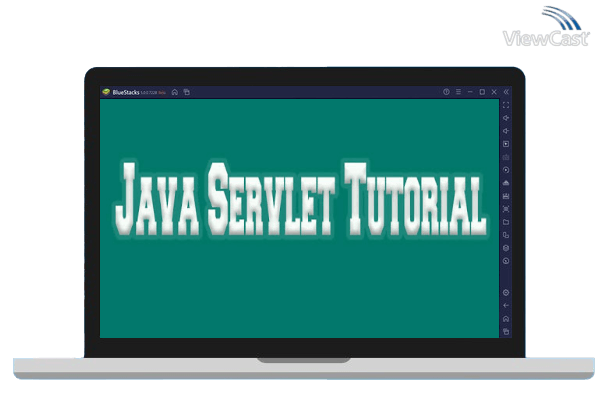Click the 'BlueStacks' name in title bar

126,92
